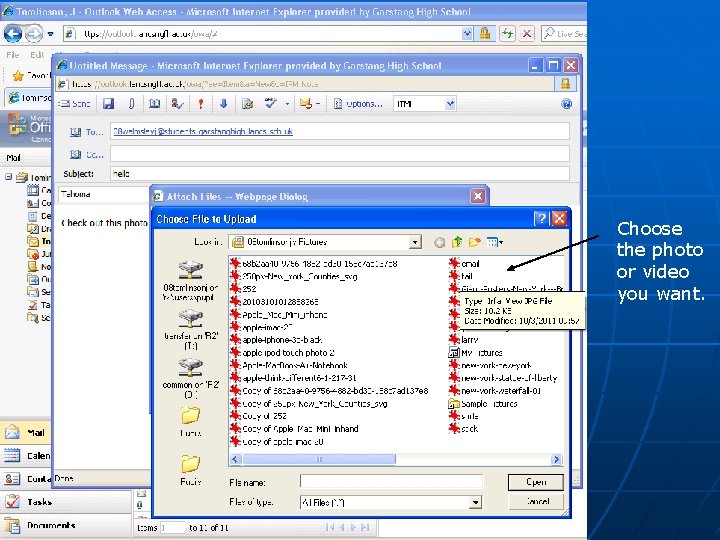Open the Tahoma font dropdown
The height and width of the screenshot is (540, 720).
104,194
